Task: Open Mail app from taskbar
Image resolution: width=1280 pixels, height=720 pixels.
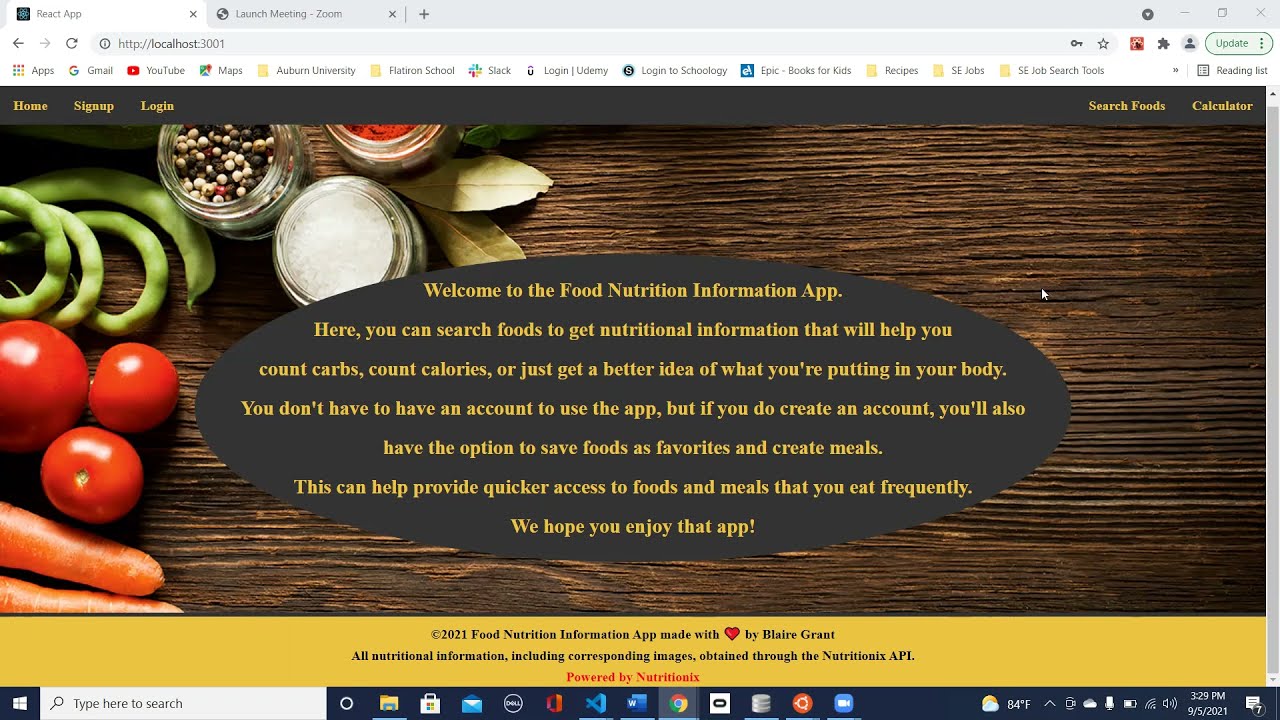Action: (472, 703)
